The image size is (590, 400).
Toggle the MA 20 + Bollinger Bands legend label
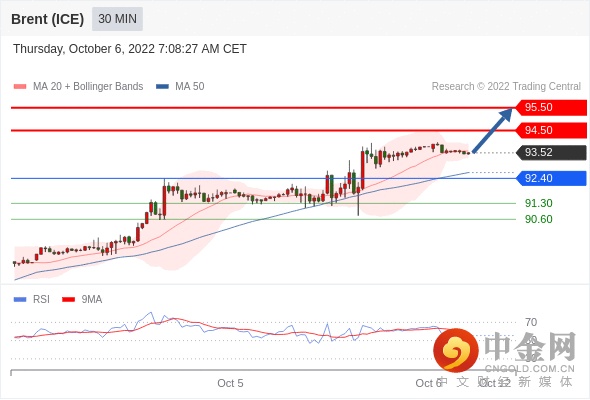click(88, 87)
